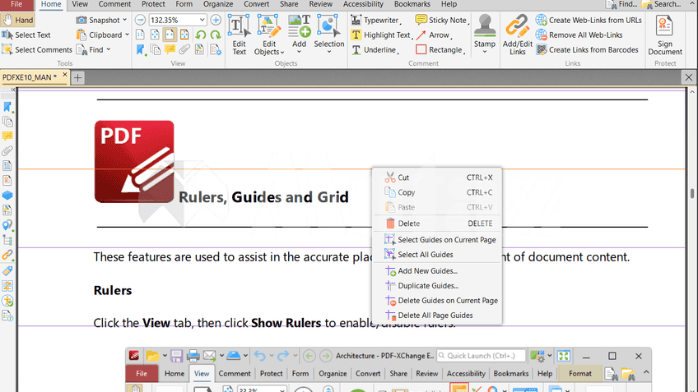This screenshot has width=698, height=392.
Task: Open the Snapshot tool
Action: coord(98,20)
